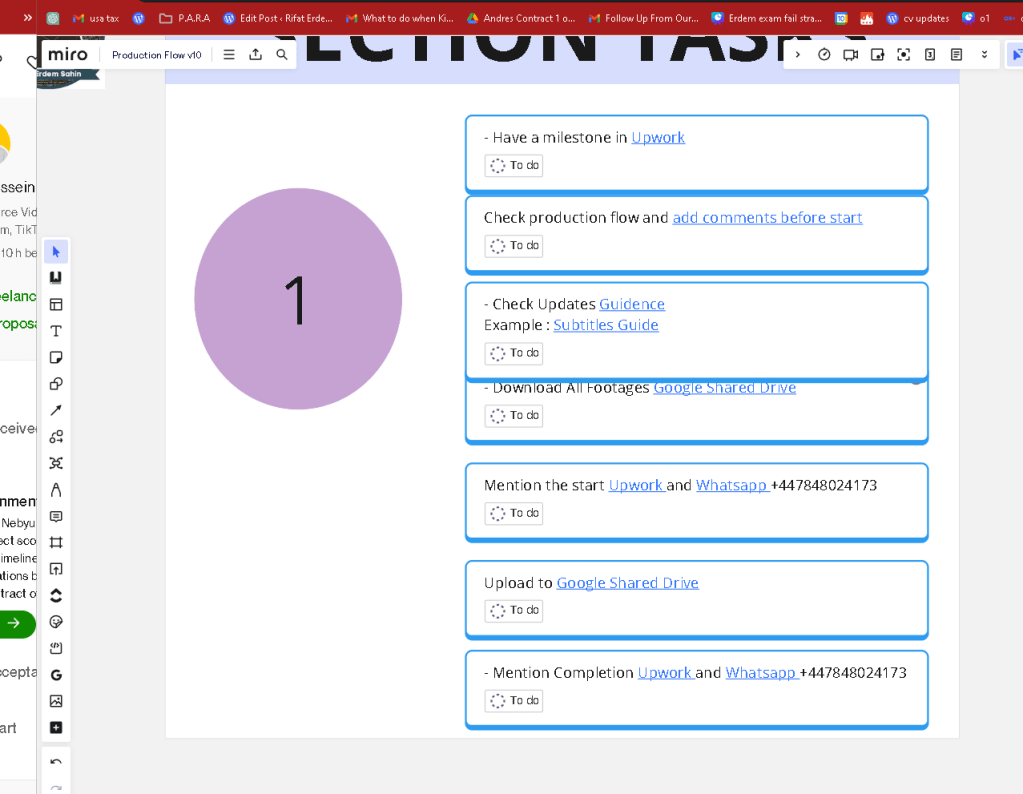The image size is (1023, 794).
Task: Click the export board icon
Action: point(256,55)
